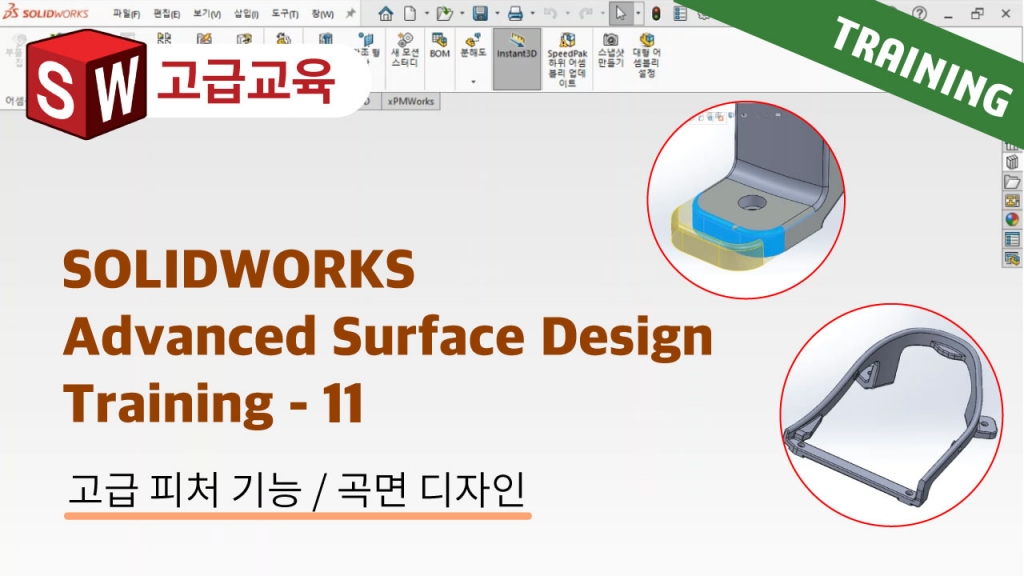This screenshot has height=576, width=1024.
Task: Click the 대형 어셈블리 설정 tool
Action: [647, 55]
